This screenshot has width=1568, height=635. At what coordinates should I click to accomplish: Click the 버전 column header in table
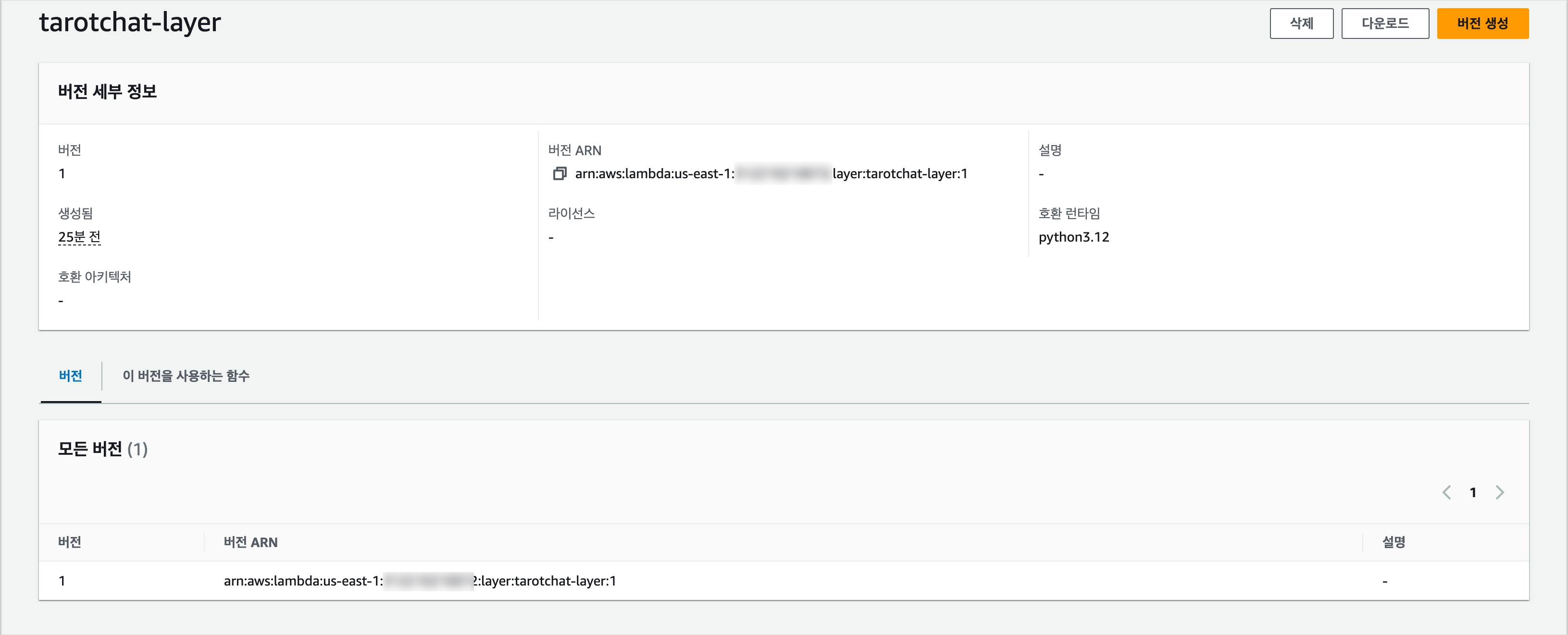(x=69, y=542)
